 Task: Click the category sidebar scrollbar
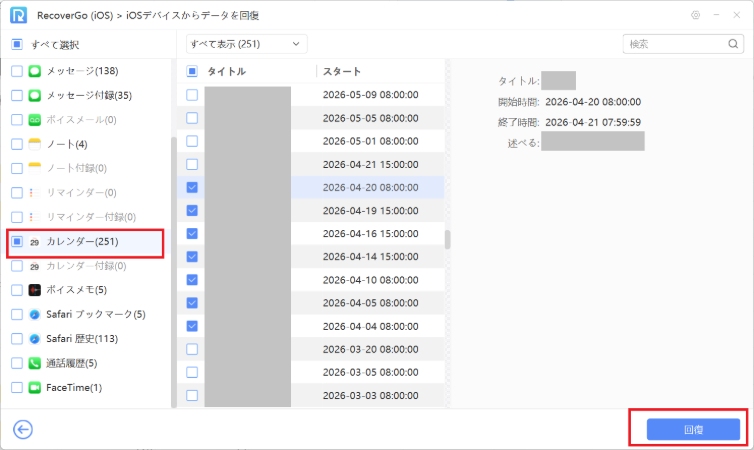pos(174,272)
